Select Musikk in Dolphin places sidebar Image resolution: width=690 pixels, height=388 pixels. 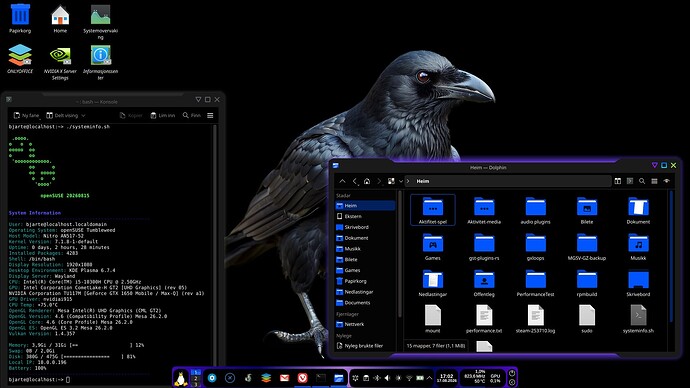click(x=365, y=249)
